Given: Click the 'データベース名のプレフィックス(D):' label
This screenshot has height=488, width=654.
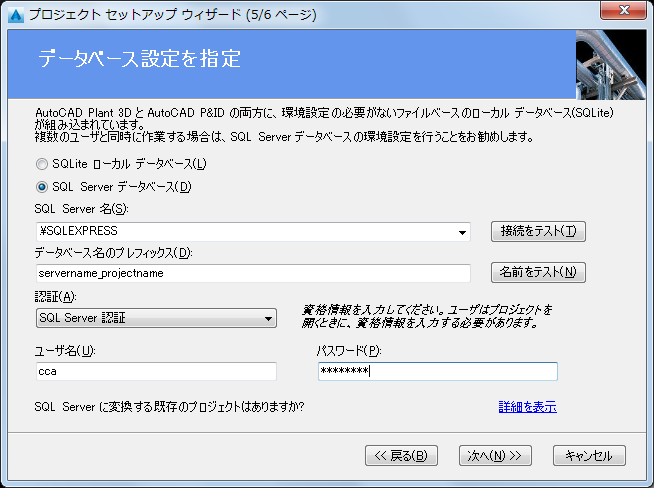Looking at the screenshot, I should [x=113, y=253].
